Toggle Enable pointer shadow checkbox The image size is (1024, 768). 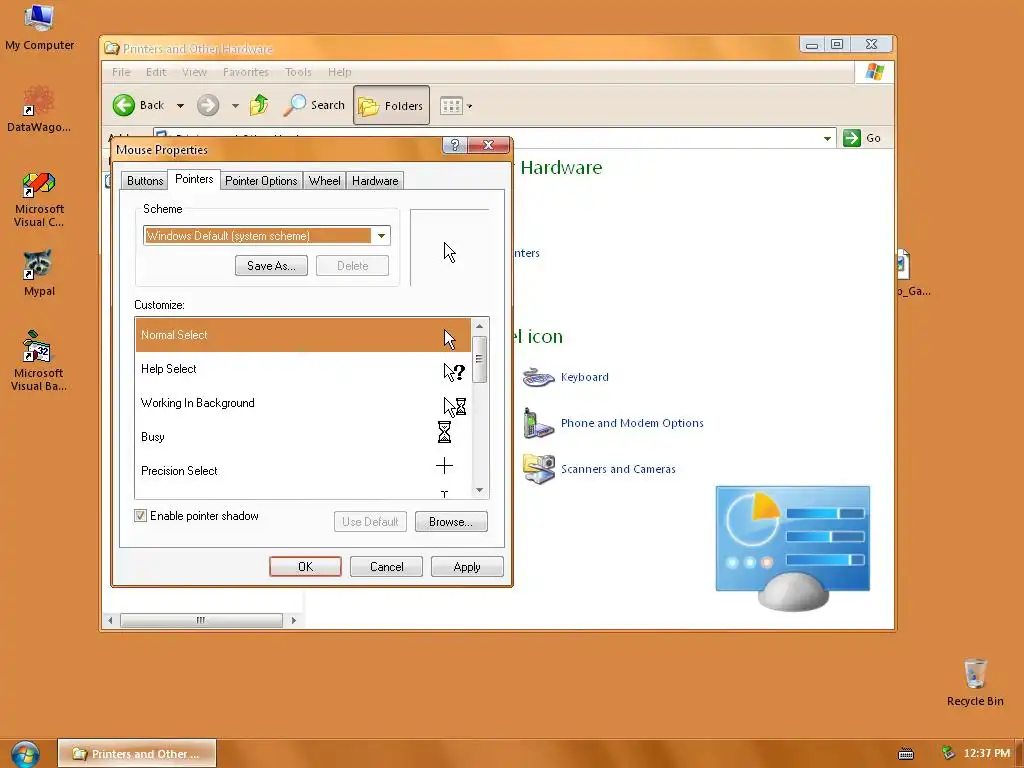click(x=140, y=516)
